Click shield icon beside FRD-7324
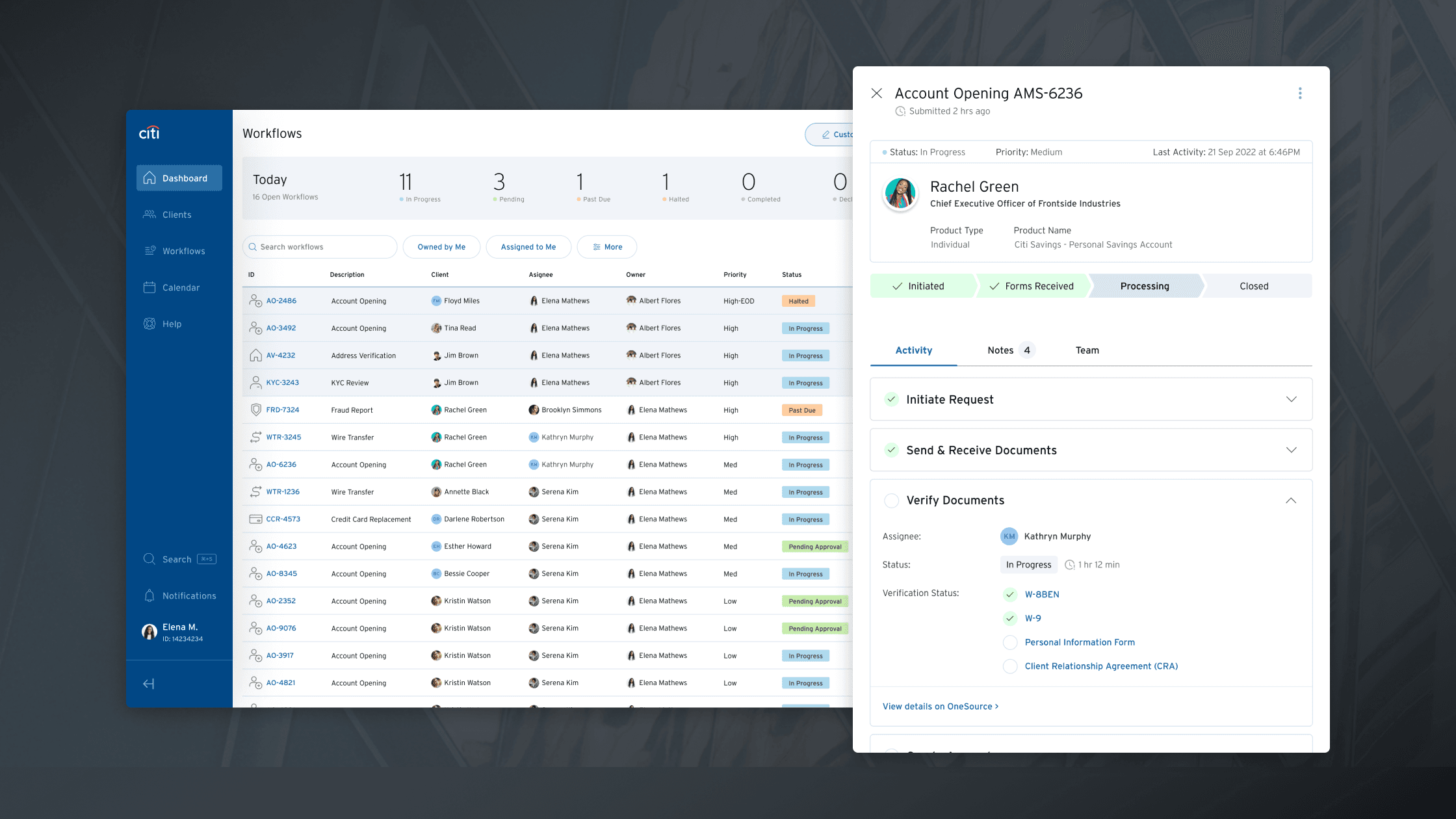1456x819 pixels. pyautogui.click(x=255, y=410)
